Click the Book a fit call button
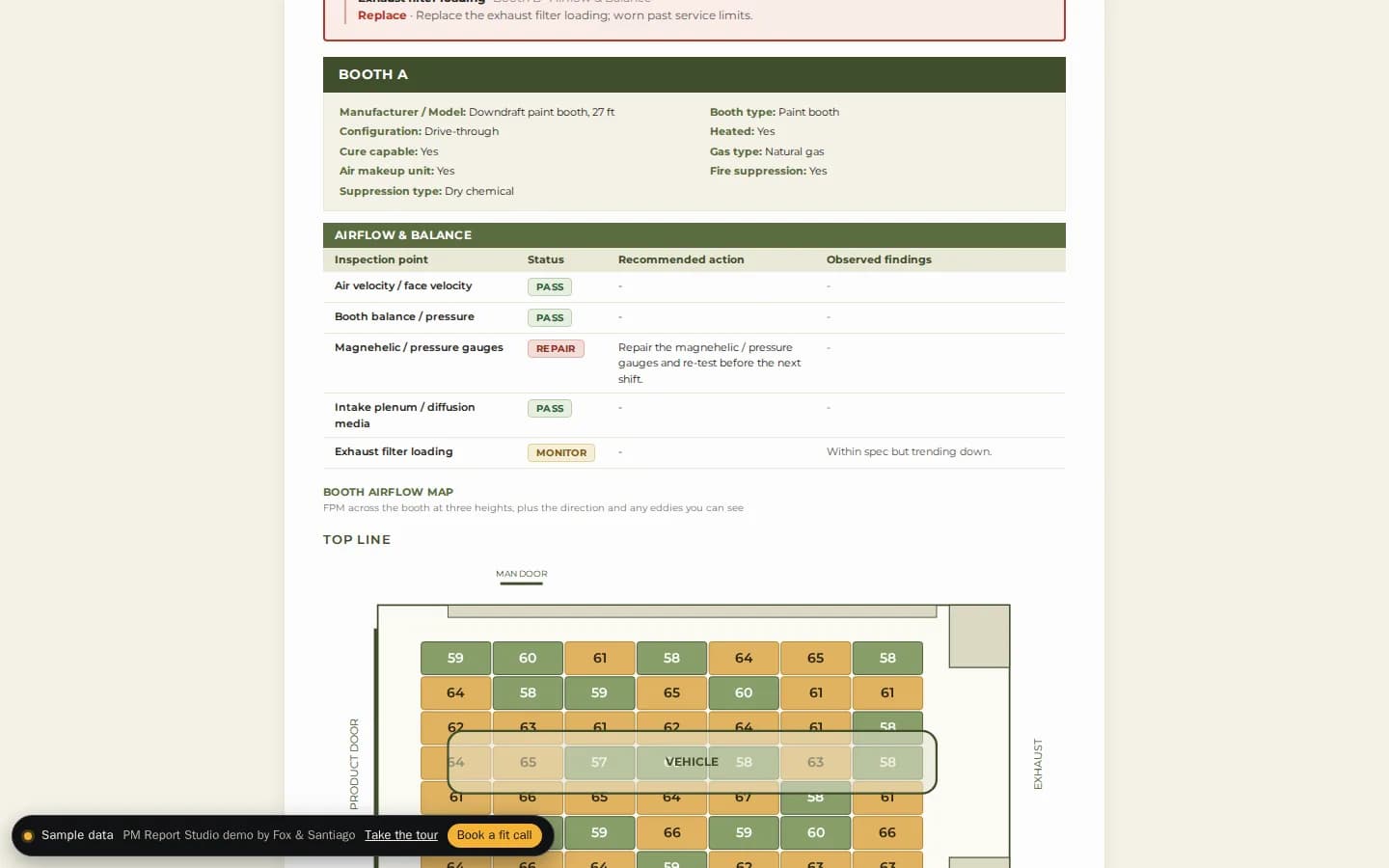The height and width of the screenshot is (868, 1389). (x=494, y=835)
